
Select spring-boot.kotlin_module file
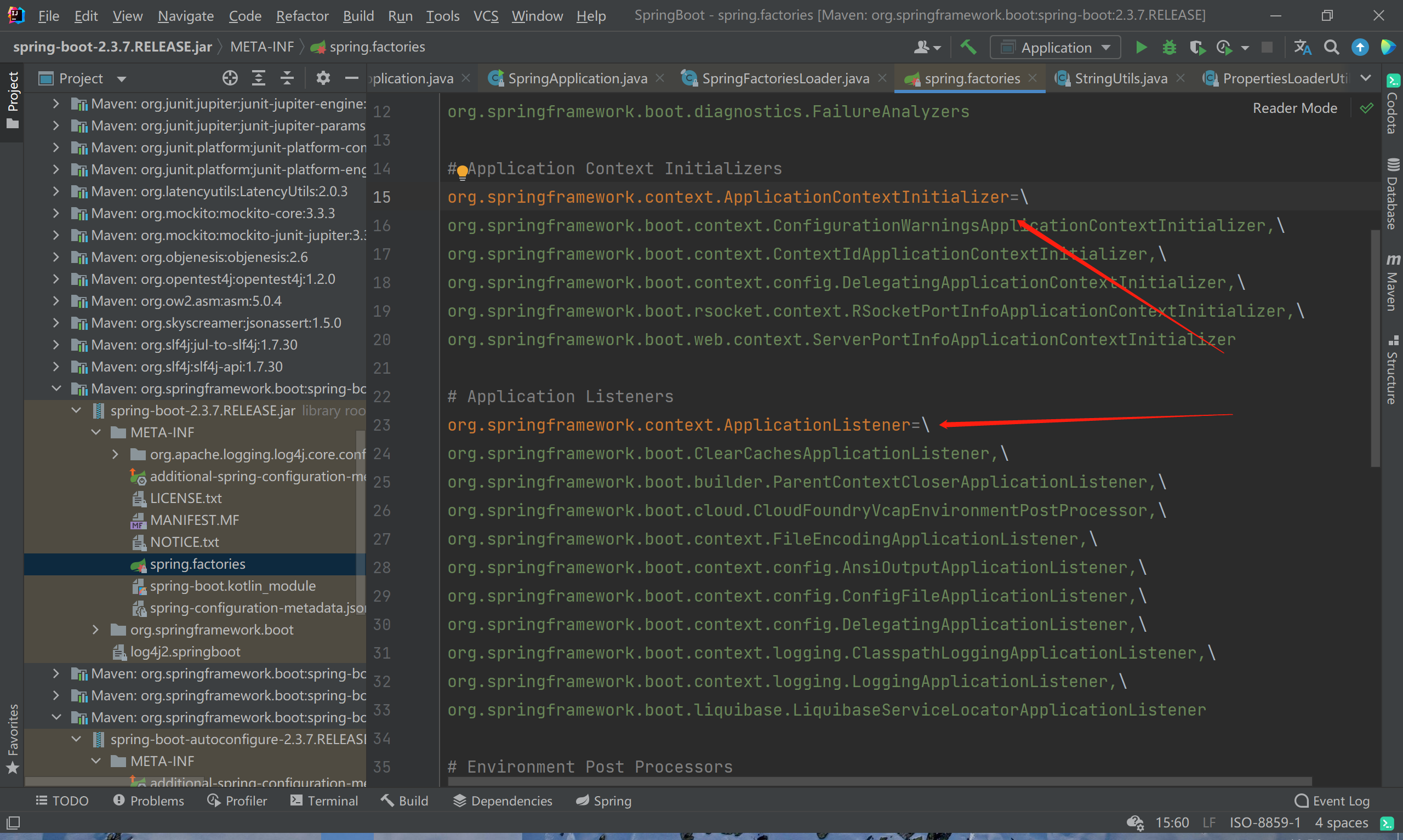tap(232, 586)
